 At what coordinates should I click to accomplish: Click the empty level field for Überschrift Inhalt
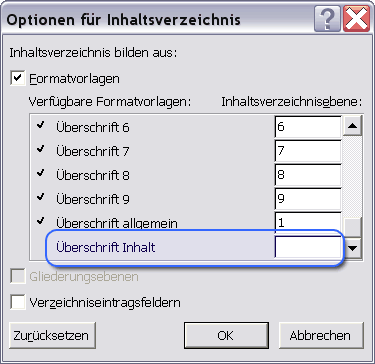point(308,247)
